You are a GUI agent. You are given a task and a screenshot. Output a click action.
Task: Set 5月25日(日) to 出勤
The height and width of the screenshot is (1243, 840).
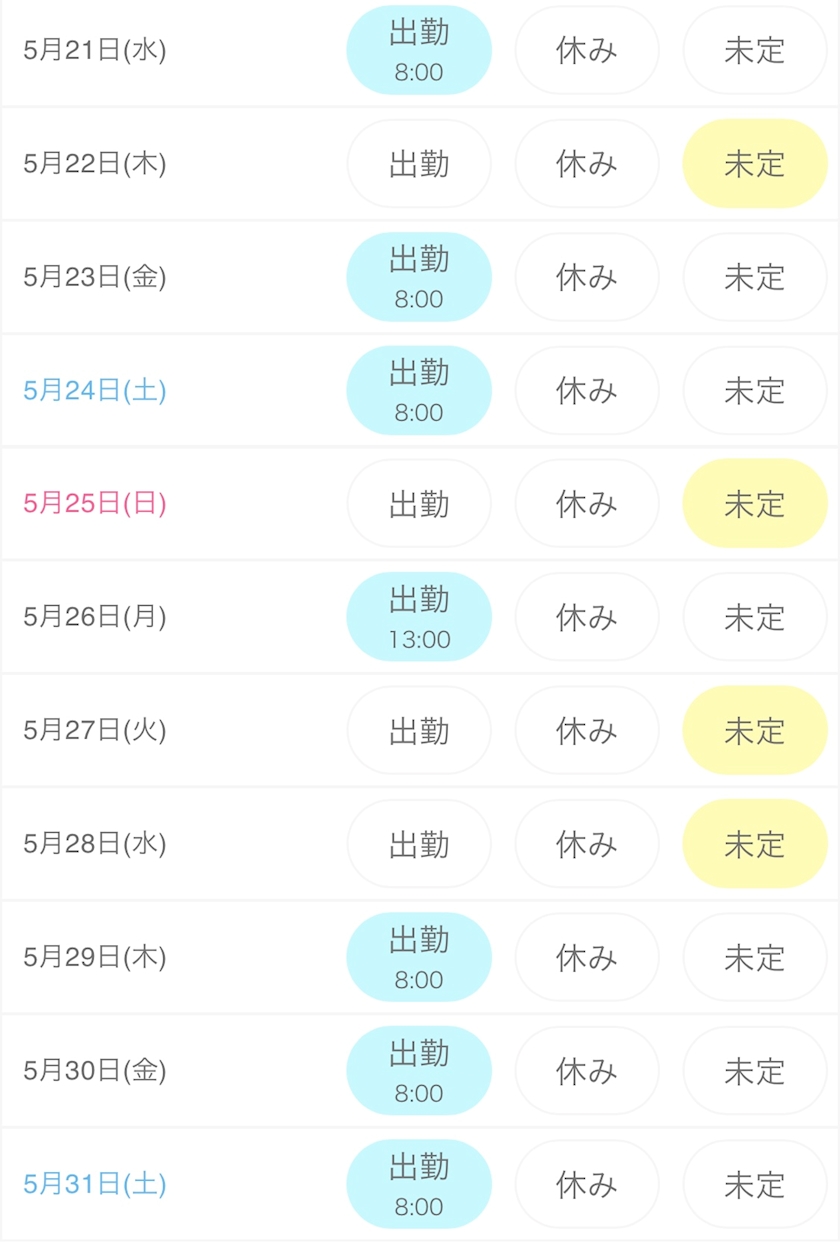tap(419, 504)
